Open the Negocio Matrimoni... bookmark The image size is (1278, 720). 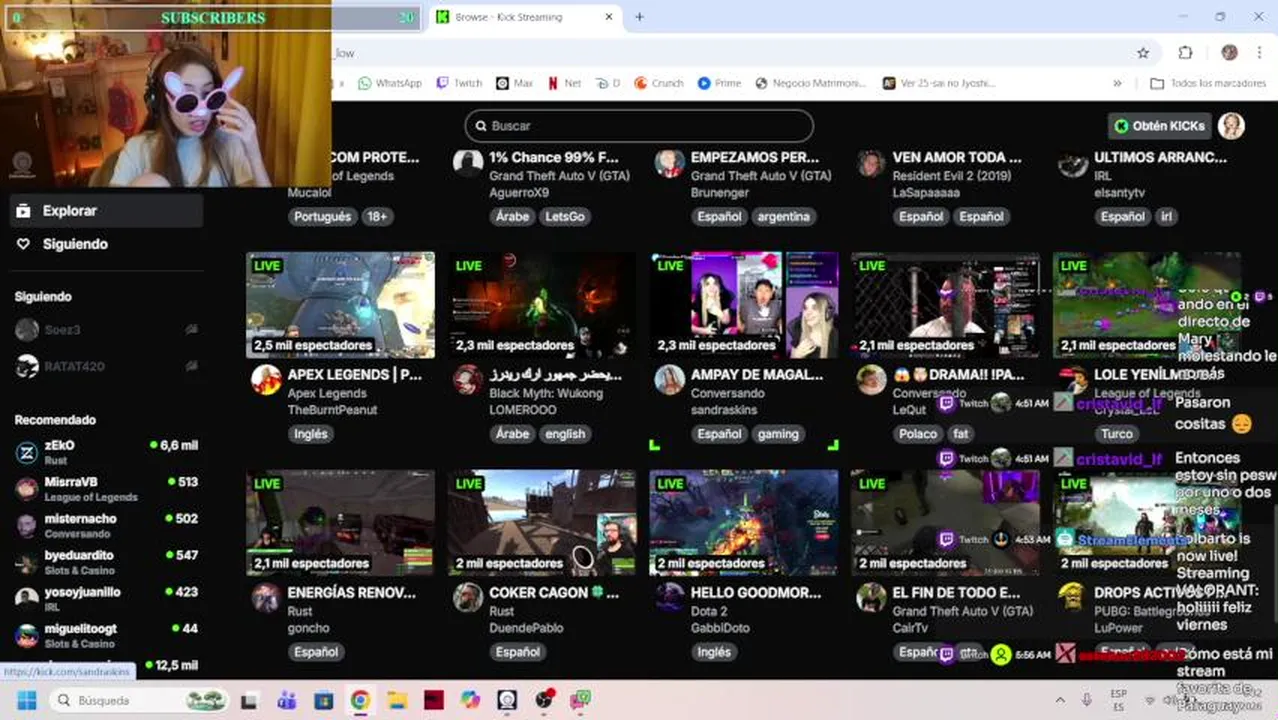pos(812,83)
